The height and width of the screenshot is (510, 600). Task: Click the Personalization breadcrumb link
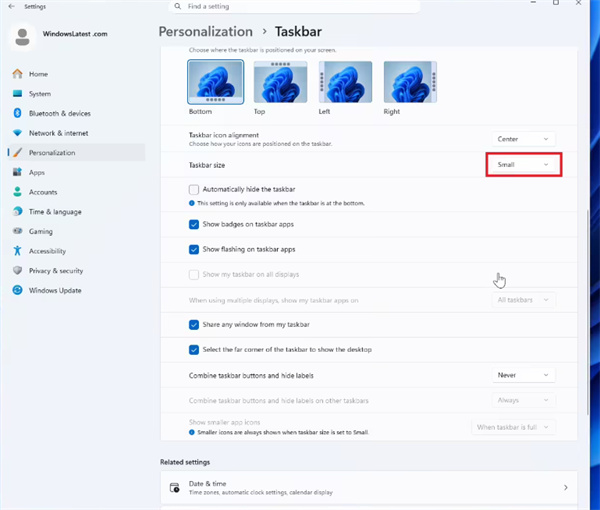tap(205, 32)
